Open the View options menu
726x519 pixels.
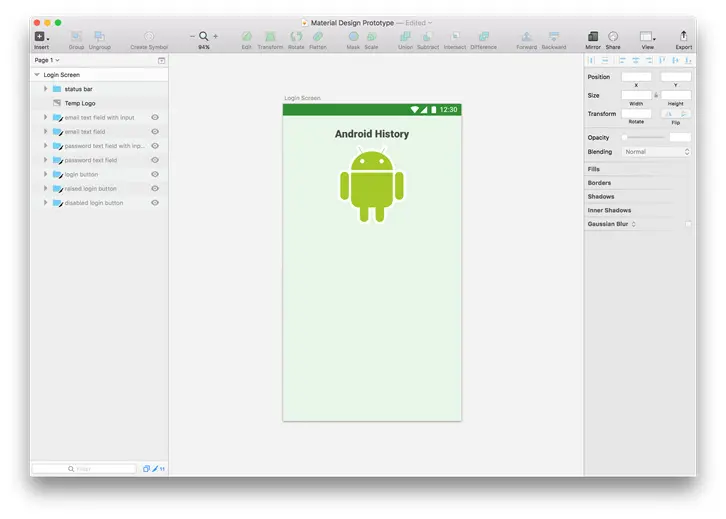[x=647, y=36]
